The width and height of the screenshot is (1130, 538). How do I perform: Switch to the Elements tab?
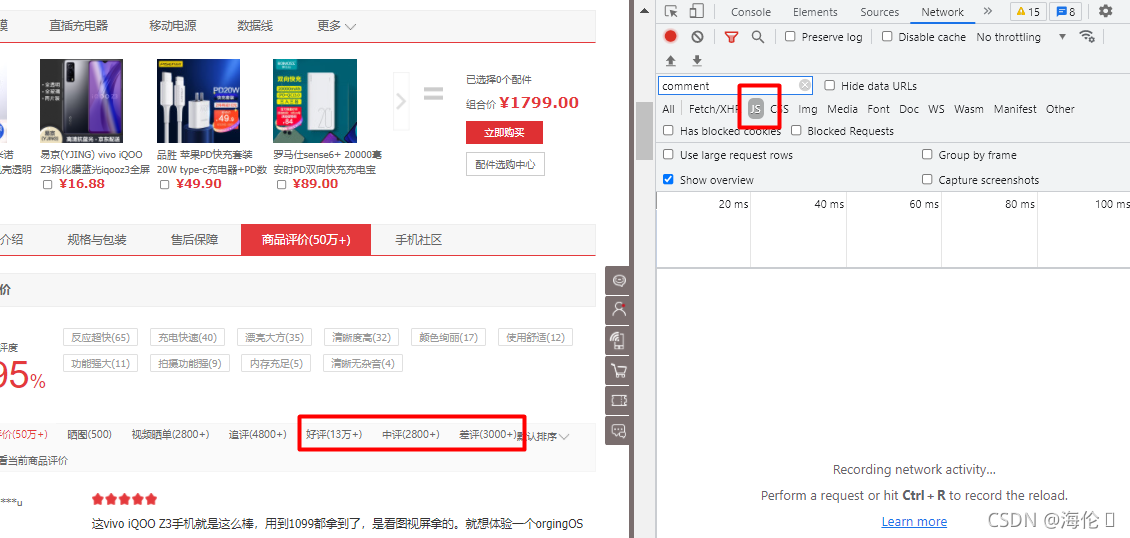point(815,12)
